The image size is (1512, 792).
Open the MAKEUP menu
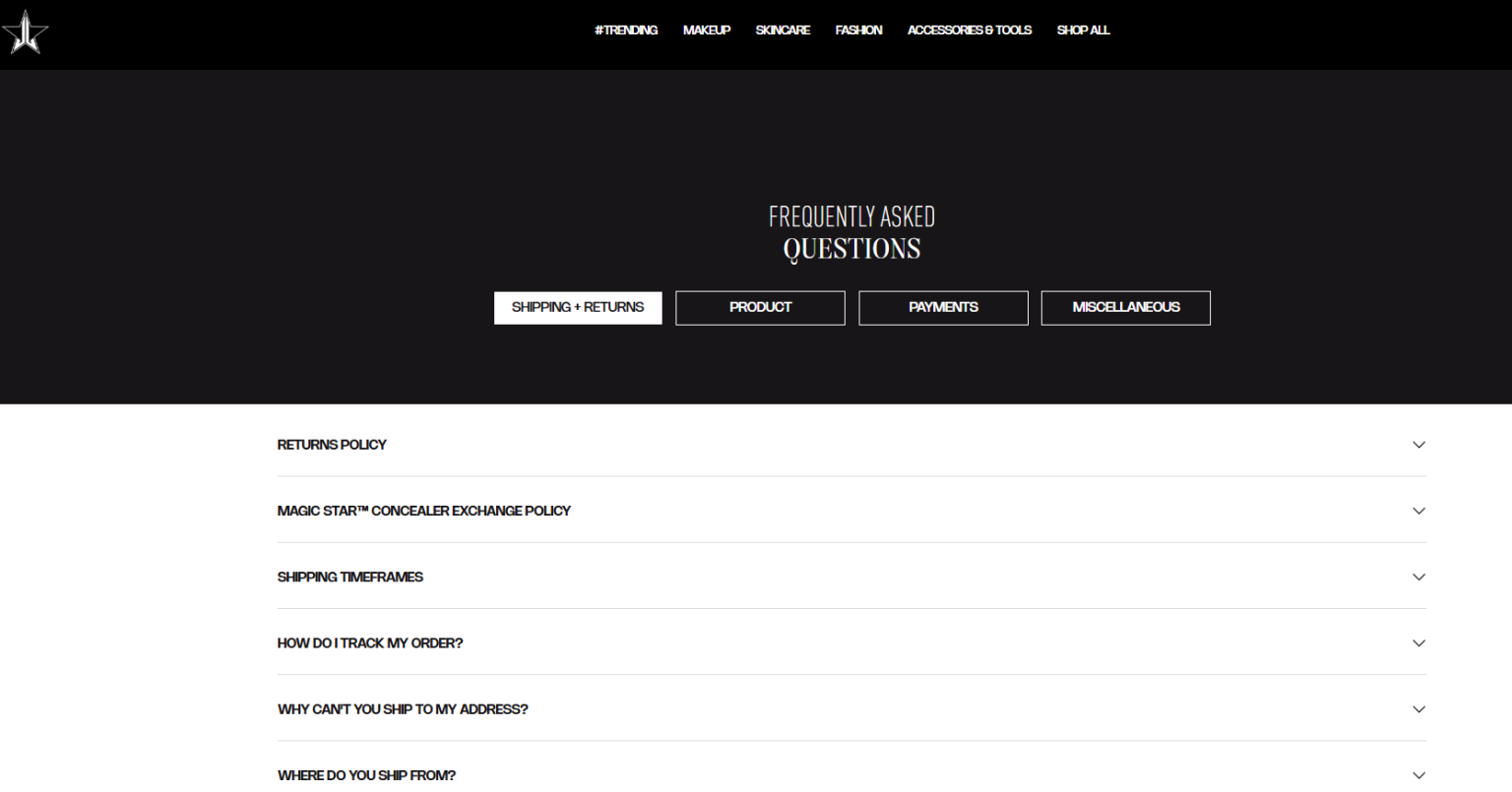click(x=706, y=30)
